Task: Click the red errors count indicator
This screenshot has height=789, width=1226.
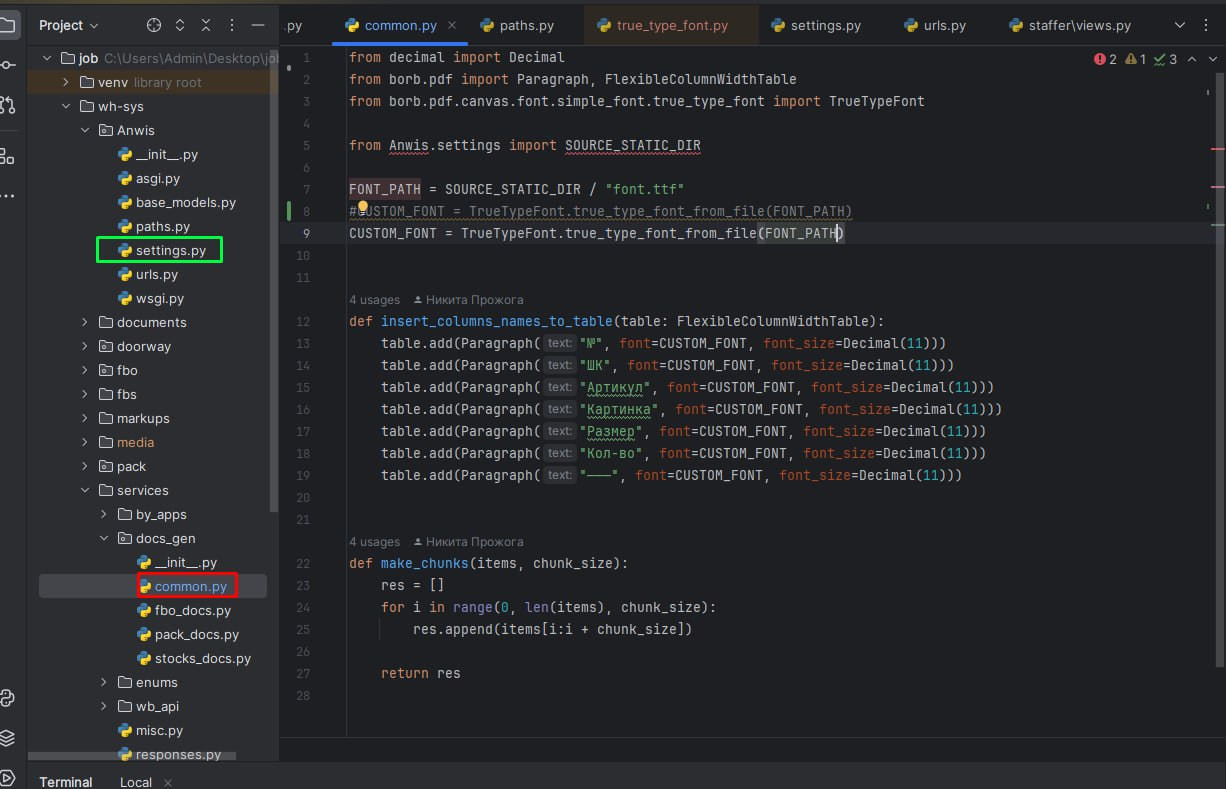Action: point(1105,60)
